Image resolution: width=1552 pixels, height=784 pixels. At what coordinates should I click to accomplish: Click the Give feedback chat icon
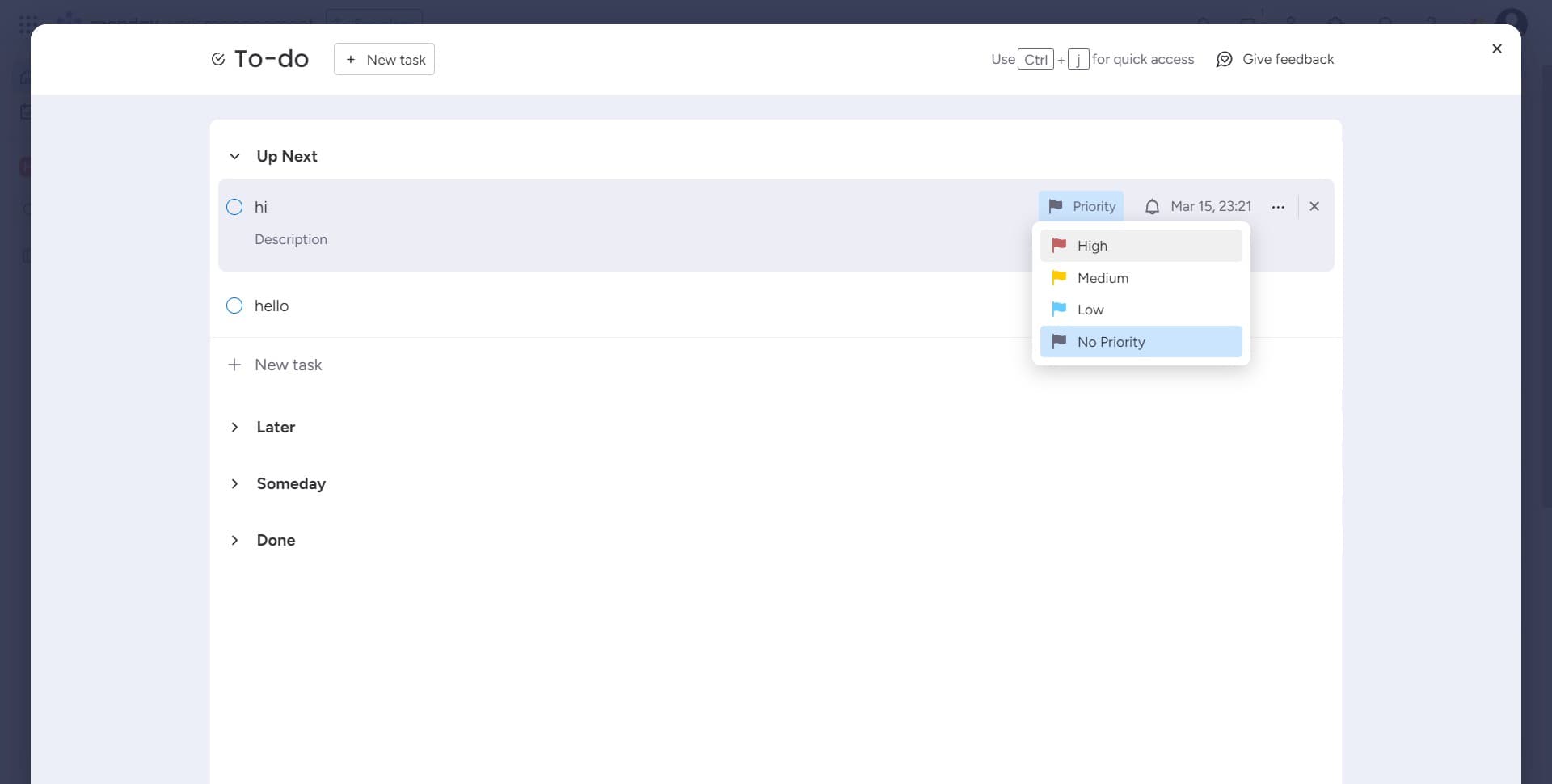pyautogui.click(x=1224, y=60)
